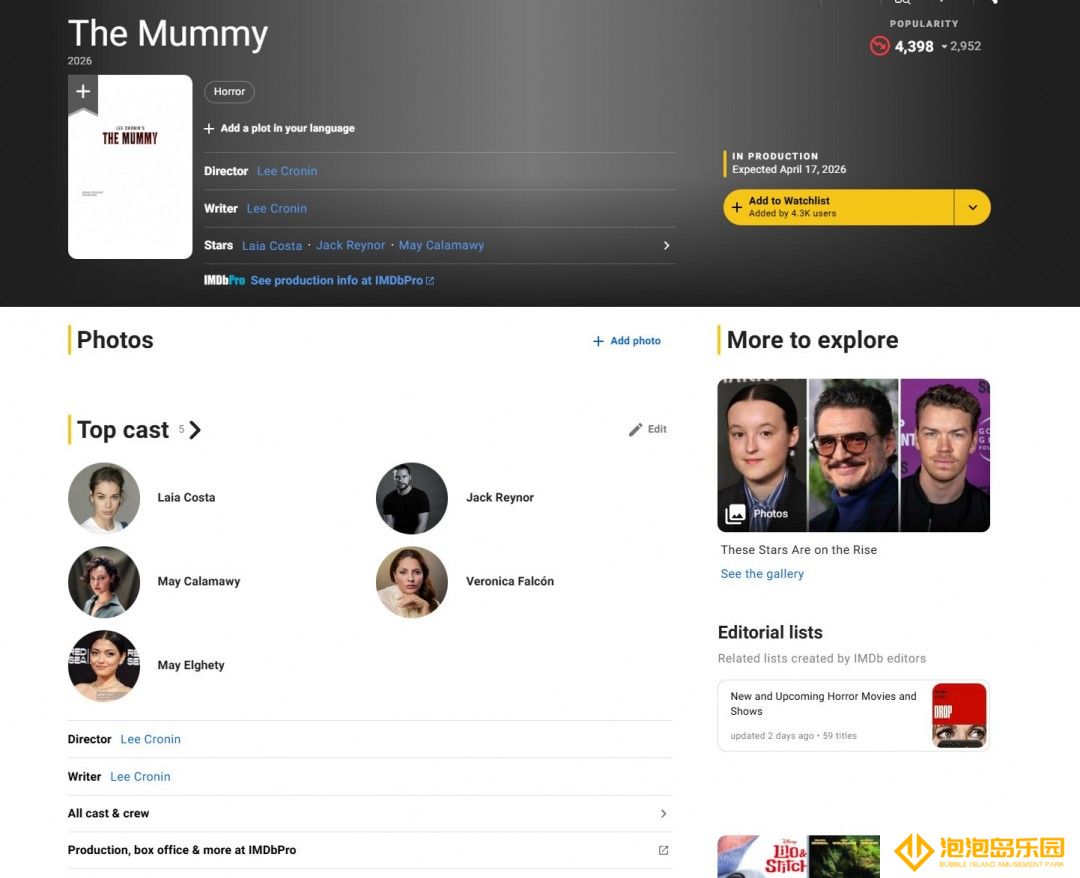Open May Elghety's cast photo

coord(104,666)
